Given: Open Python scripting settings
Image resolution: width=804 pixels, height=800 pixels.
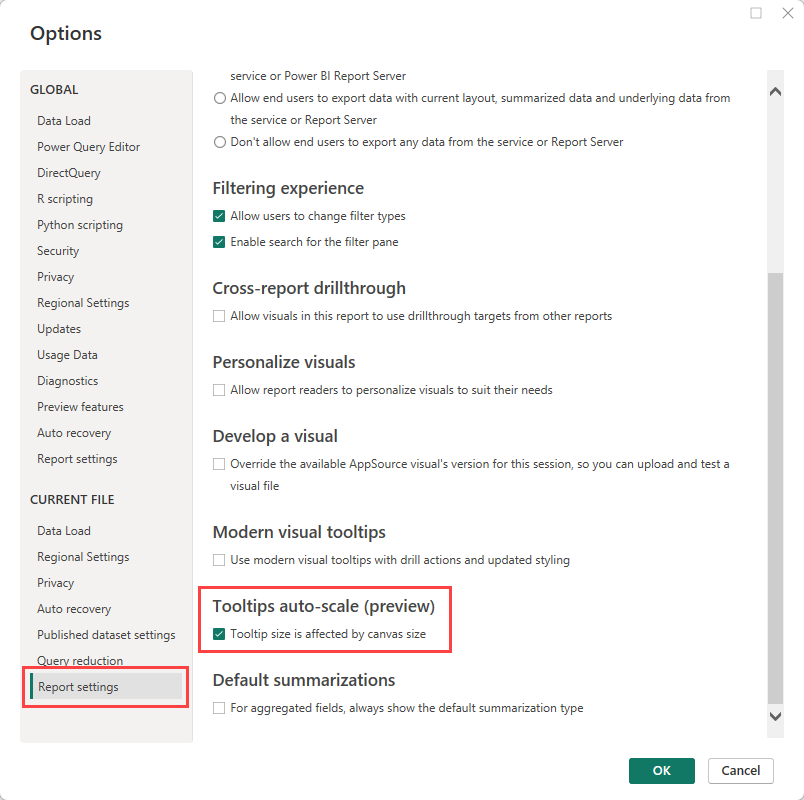Looking at the screenshot, I should [80, 224].
